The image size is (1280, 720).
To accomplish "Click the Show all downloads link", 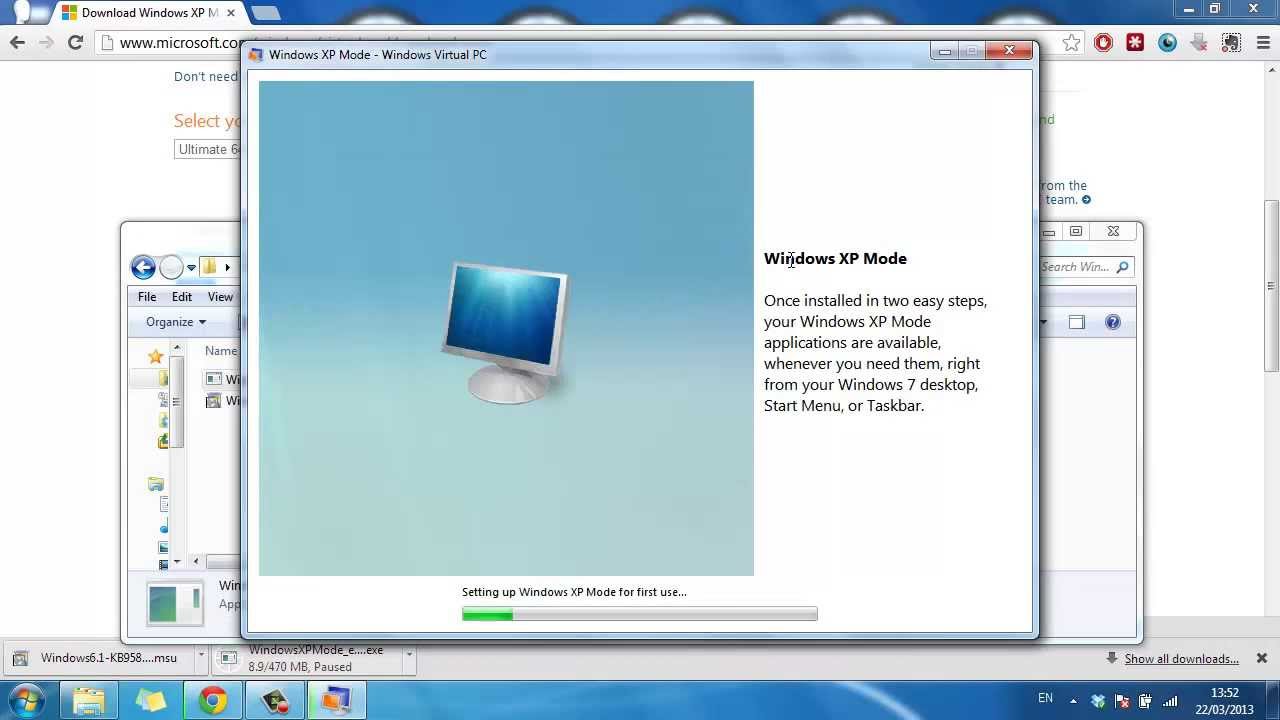I will (1181, 659).
